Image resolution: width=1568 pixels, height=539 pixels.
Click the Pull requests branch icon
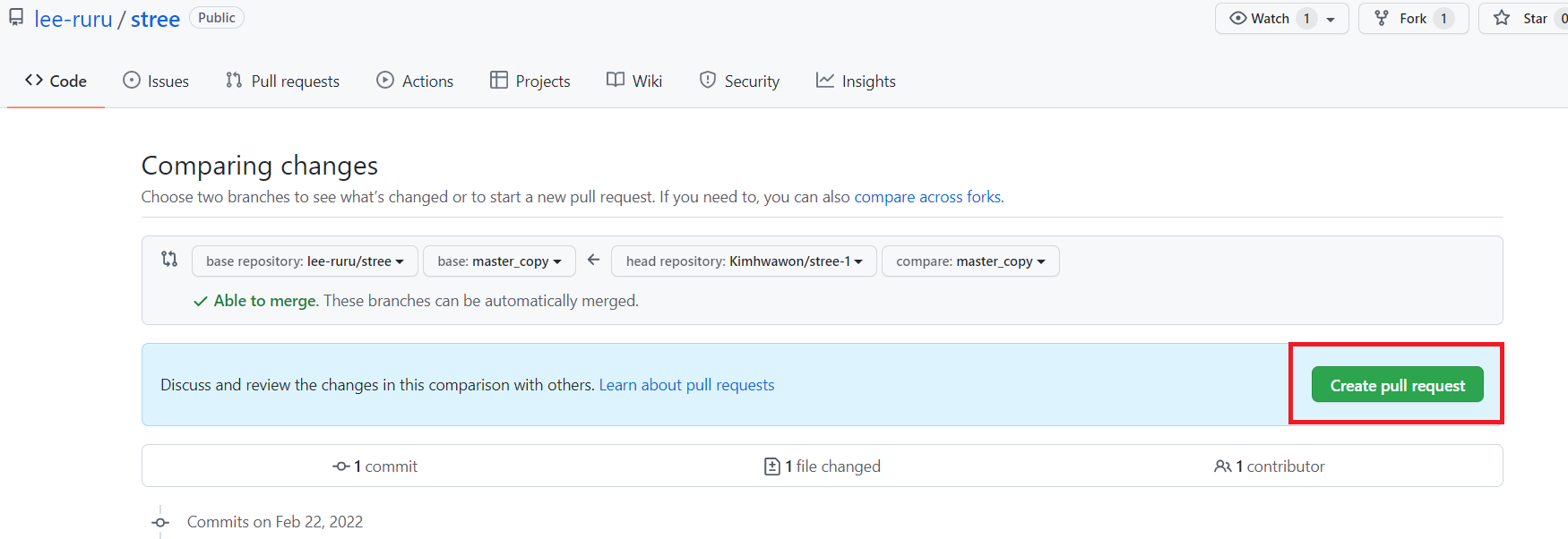point(234,80)
